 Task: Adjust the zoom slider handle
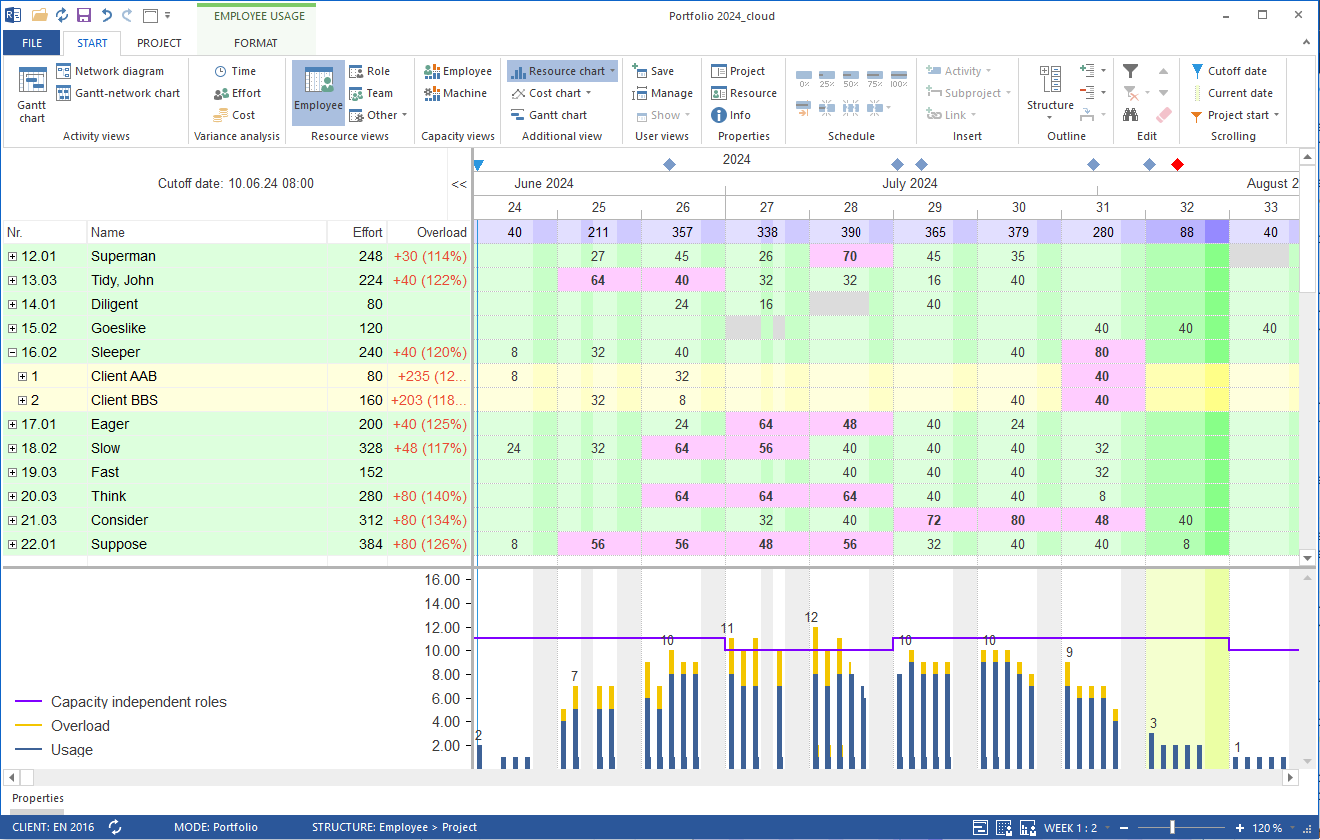[x=1173, y=828]
